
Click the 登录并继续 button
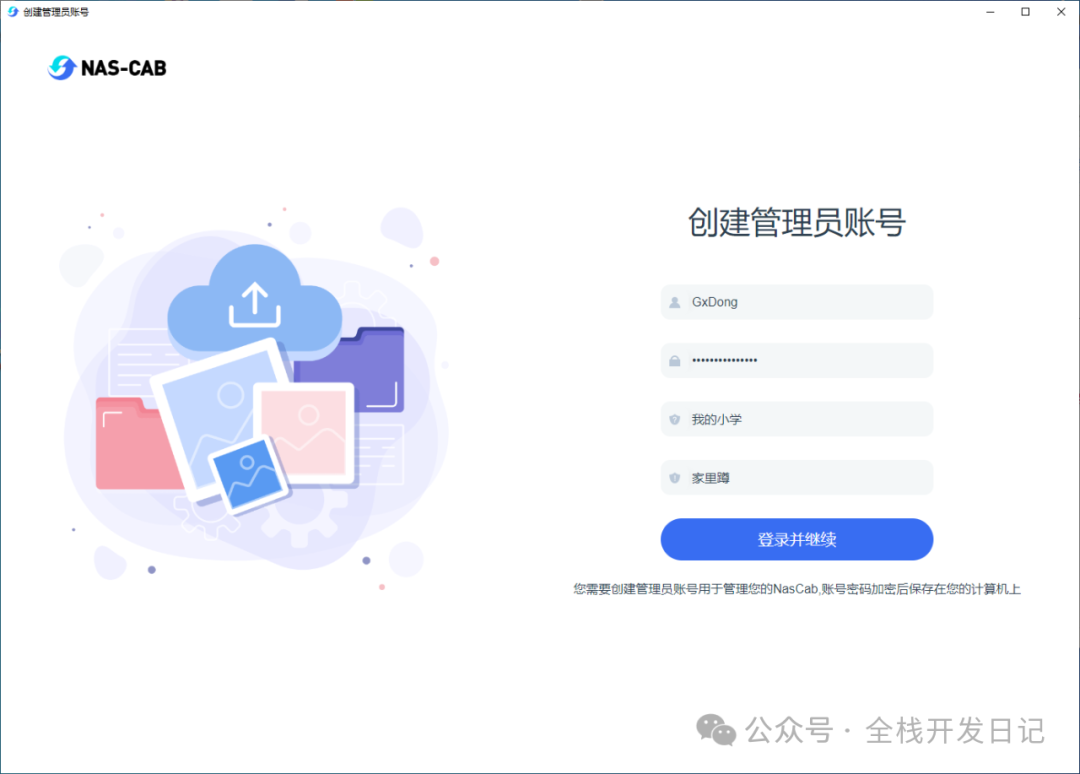pos(797,539)
